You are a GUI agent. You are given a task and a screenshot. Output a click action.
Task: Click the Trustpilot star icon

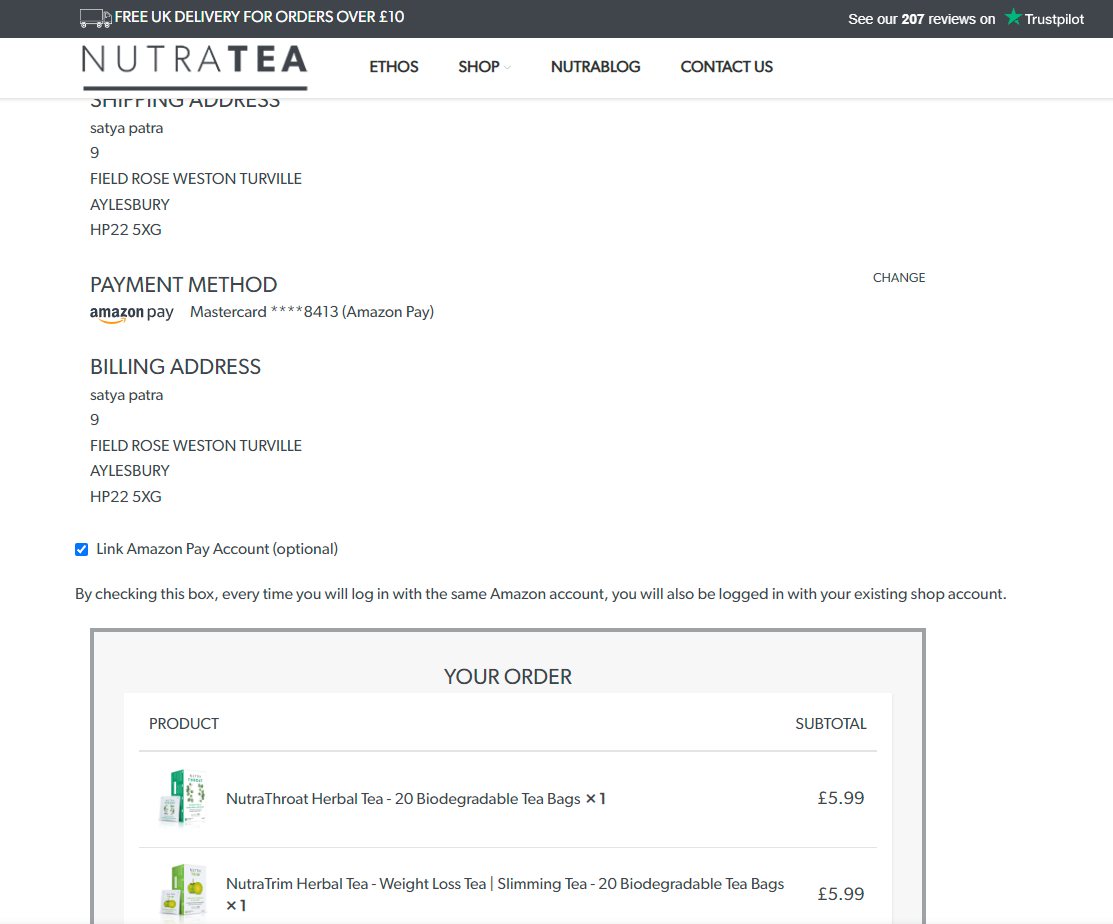point(1013,17)
